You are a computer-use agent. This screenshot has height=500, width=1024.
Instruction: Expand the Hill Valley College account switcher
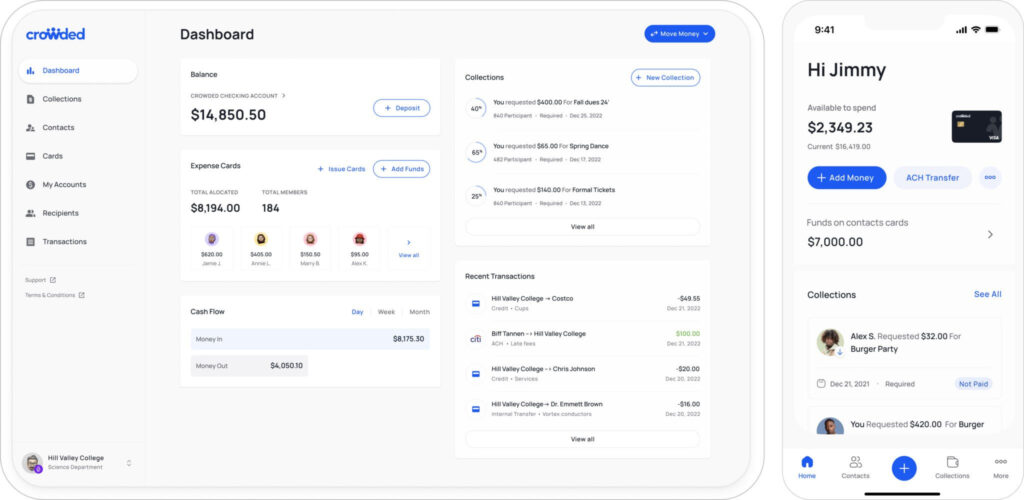pos(128,462)
